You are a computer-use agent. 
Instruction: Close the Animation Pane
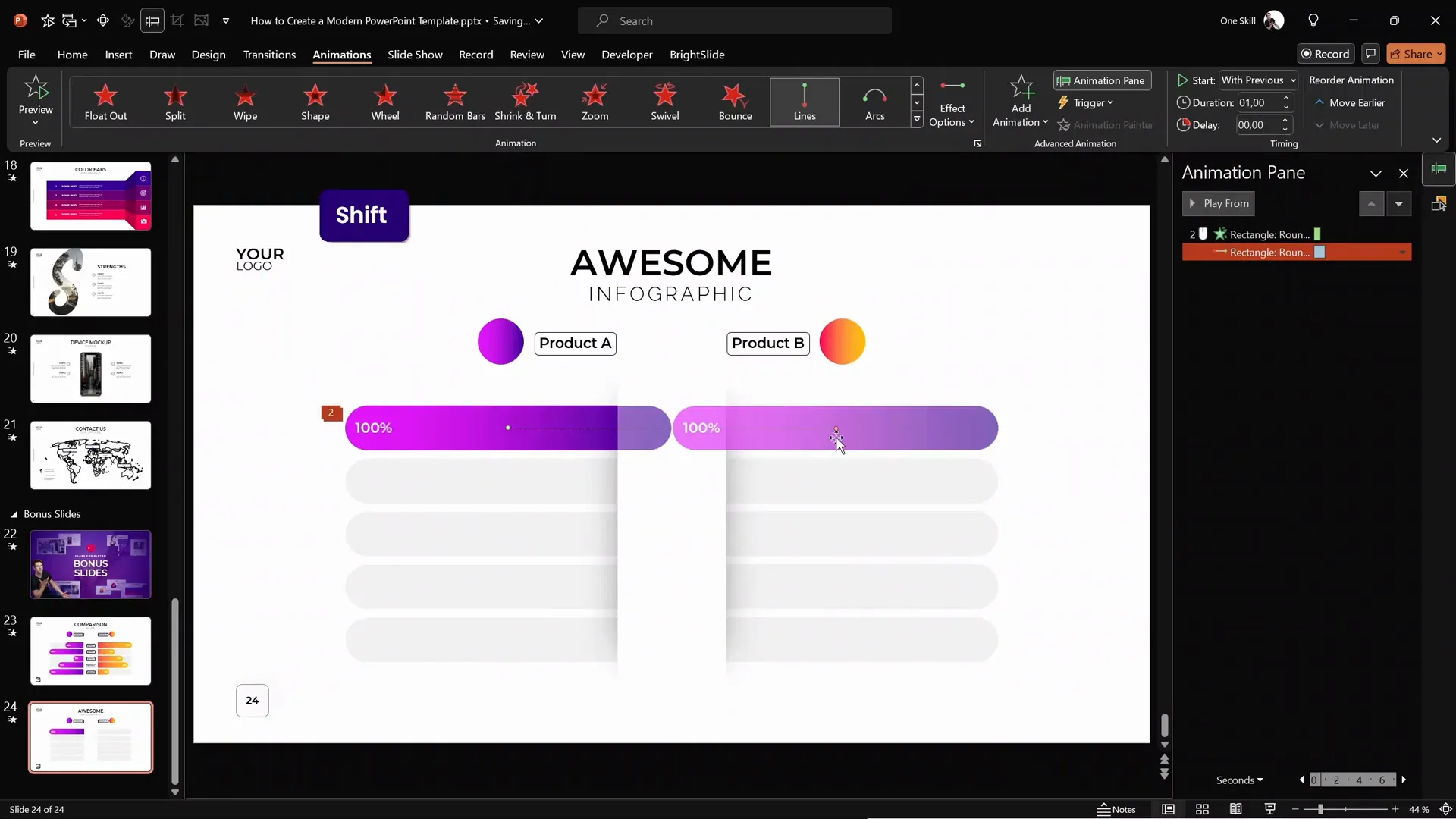point(1404,174)
